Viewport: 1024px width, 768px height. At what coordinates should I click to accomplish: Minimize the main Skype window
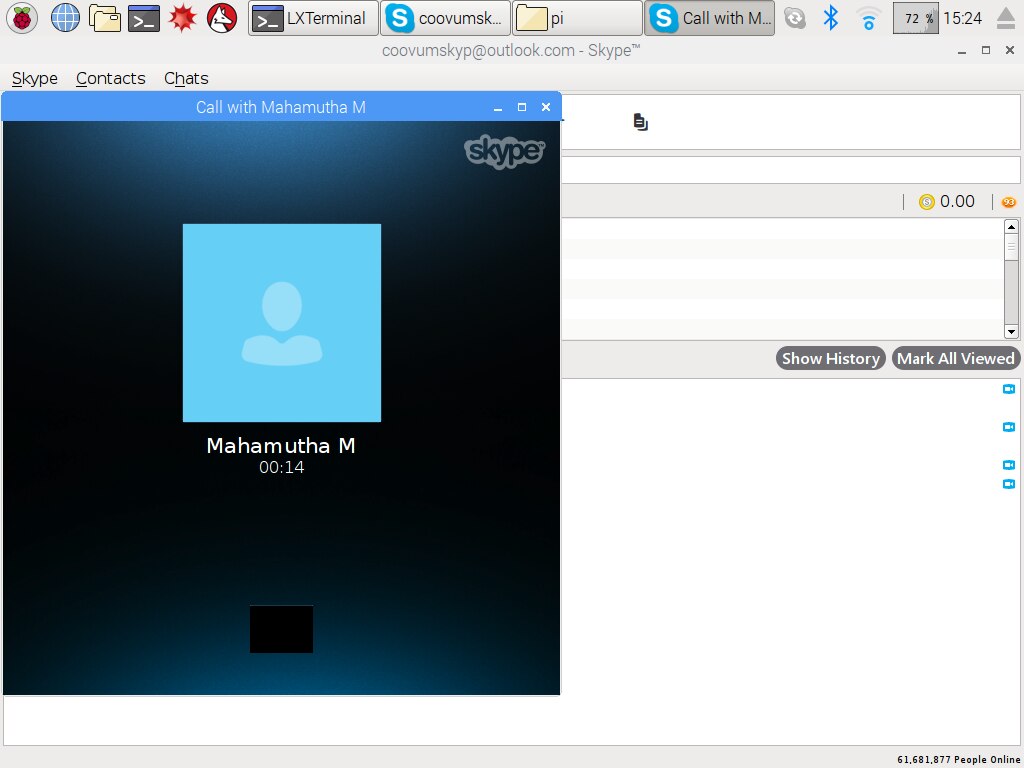tap(962, 51)
